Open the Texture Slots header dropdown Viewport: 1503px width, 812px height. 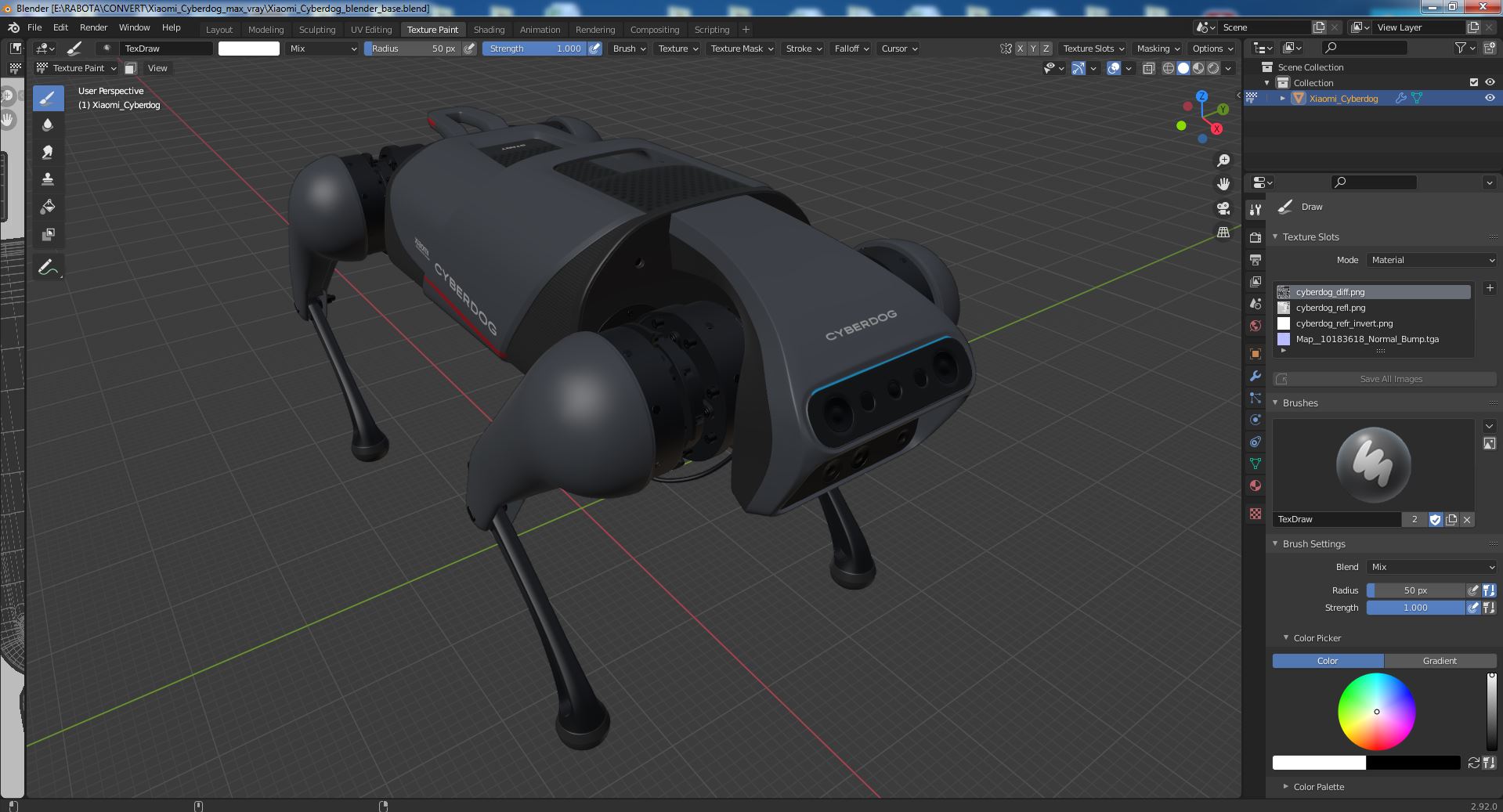pos(1093,49)
